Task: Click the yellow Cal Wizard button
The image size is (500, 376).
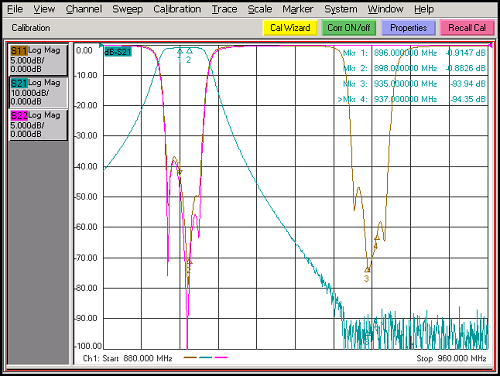Action: [x=290, y=28]
